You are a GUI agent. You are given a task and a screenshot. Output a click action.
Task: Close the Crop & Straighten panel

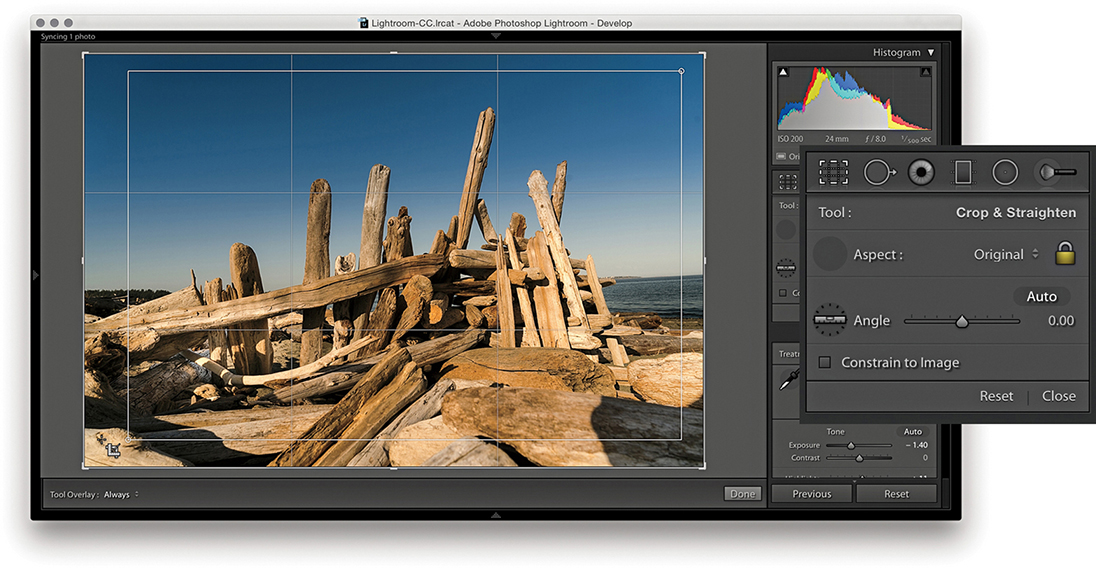1059,396
